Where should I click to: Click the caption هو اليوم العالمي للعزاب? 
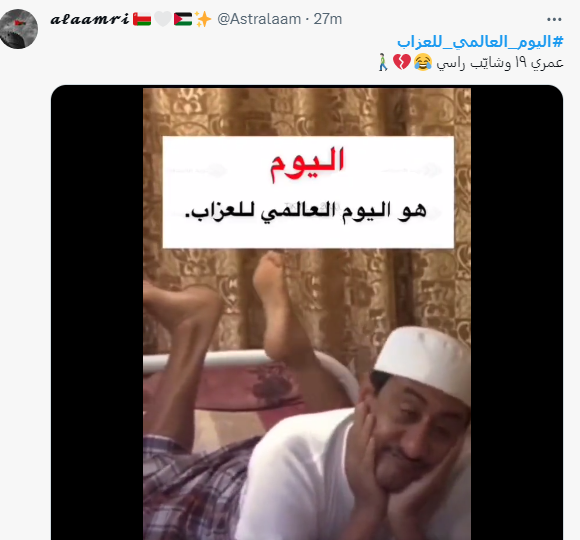pos(305,212)
